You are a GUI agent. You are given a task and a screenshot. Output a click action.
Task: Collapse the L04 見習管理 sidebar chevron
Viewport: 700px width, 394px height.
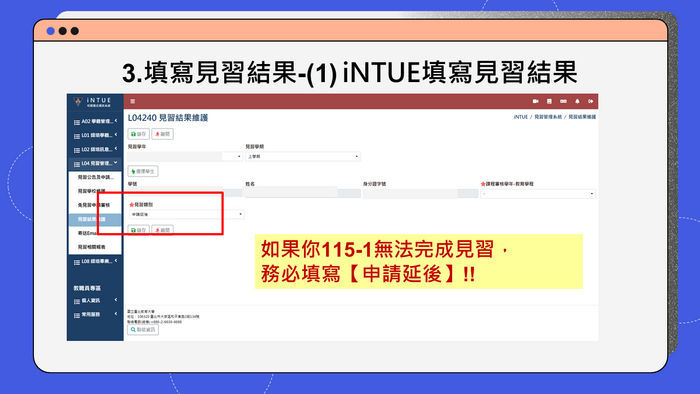[x=116, y=163]
